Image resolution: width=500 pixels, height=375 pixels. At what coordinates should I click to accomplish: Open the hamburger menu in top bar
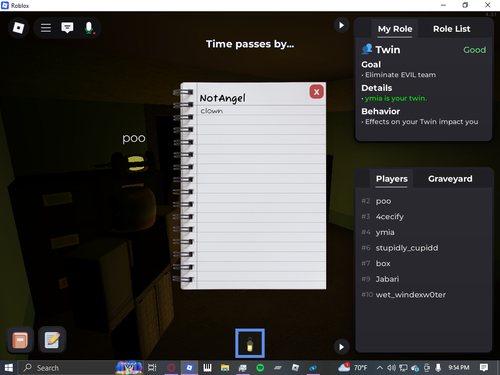pos(46,28)
